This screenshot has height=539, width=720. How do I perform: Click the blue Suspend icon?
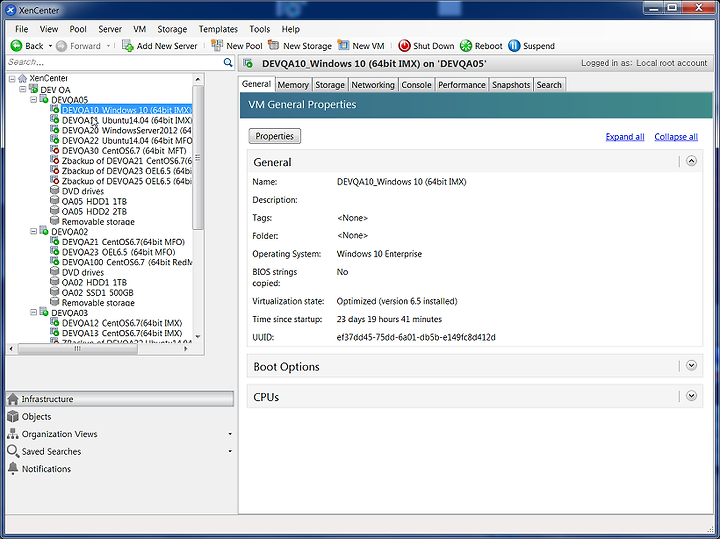coord(514,45)
